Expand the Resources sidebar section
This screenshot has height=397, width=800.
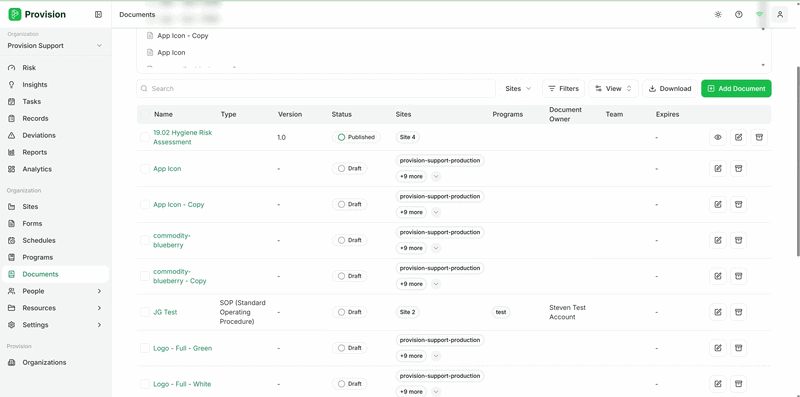coord(55,308)
